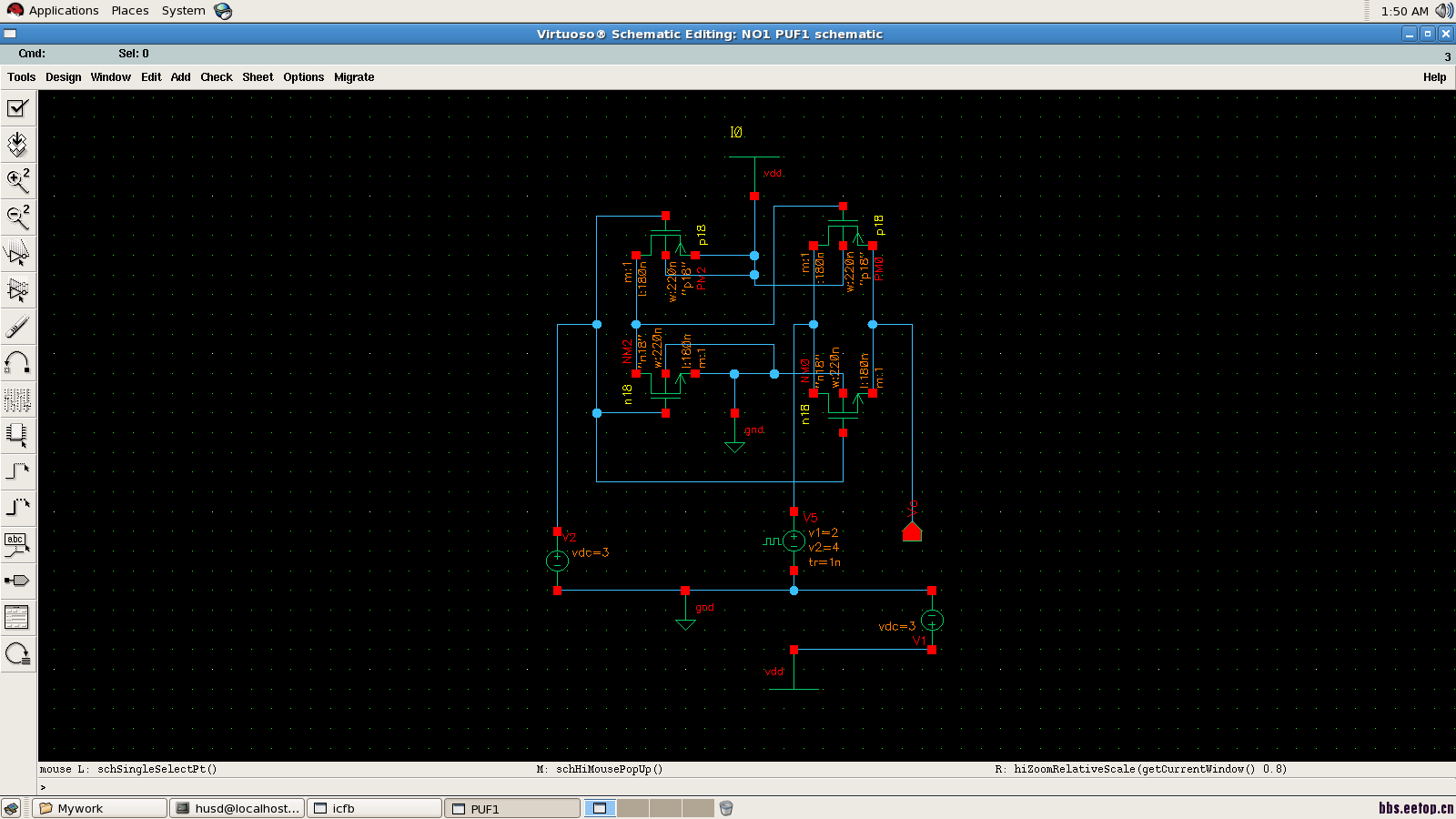The height and width of the screenshot is (819, 1456).
Task: Select the Add Pin tool
Action: [x=17, y=581]
